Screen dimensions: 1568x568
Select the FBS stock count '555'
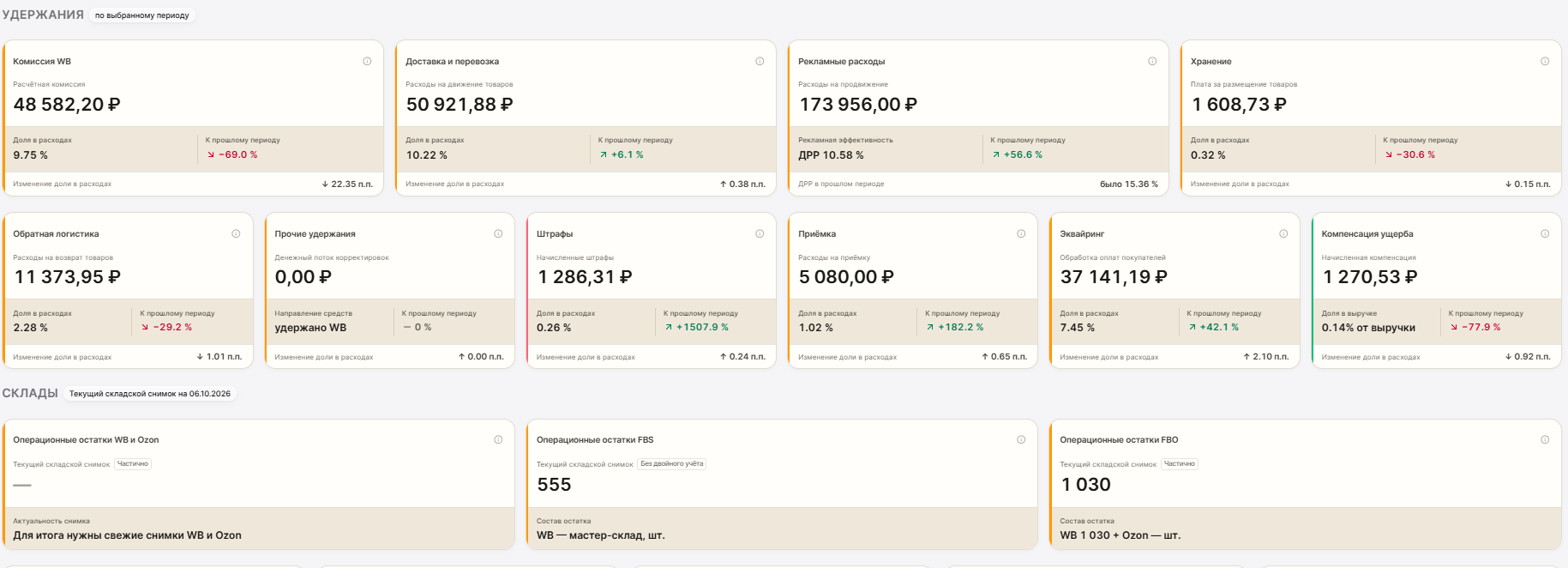[x=554, y=485]
